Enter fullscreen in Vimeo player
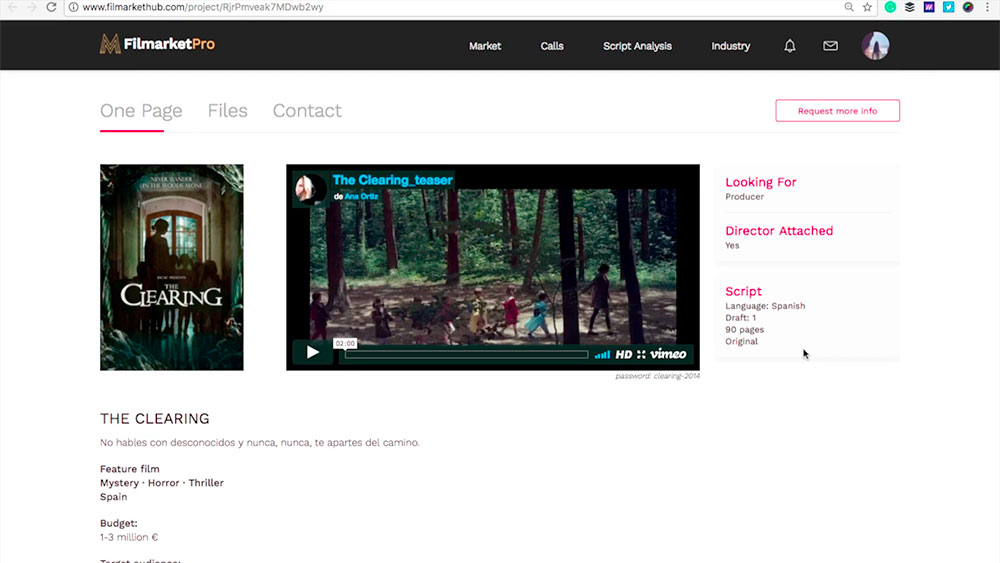Image resolution: width=1000 pixels, height=563 pixels. click(641, 355)
